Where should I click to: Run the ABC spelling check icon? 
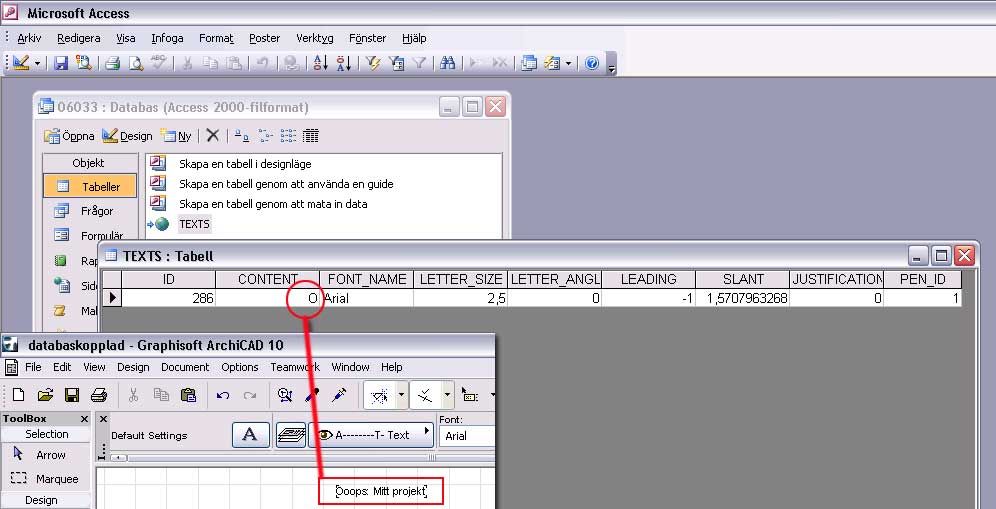click(x=158, y=63)
